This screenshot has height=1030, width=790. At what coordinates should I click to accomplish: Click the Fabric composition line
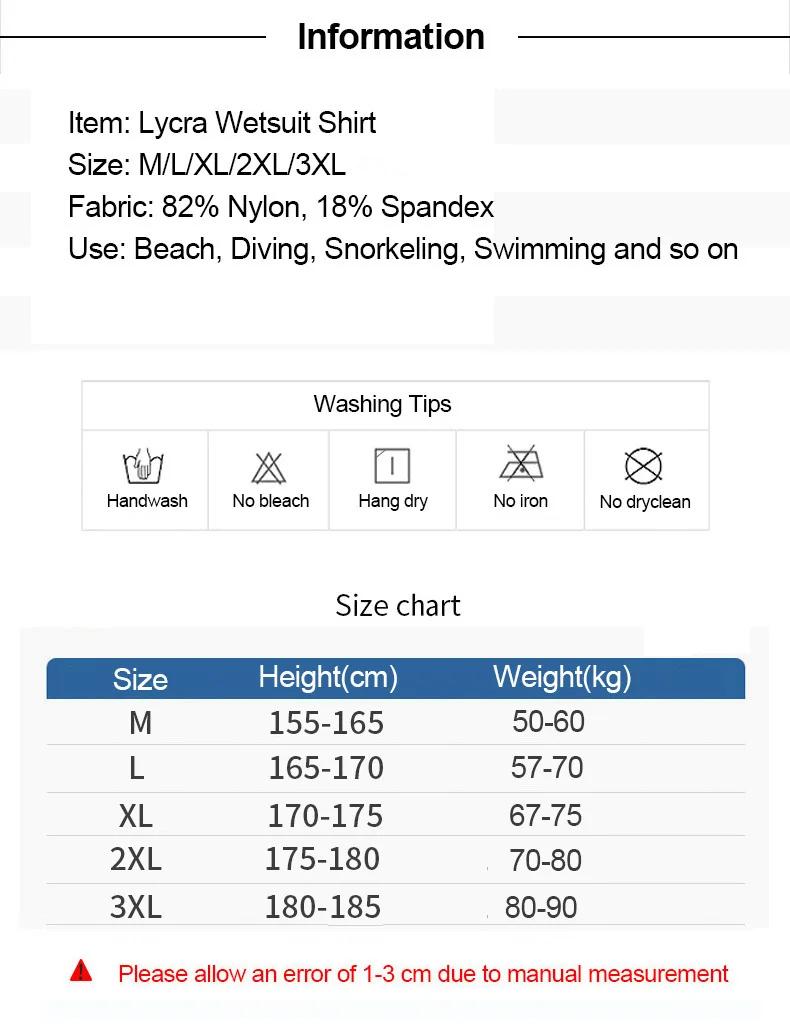(281, 207)
